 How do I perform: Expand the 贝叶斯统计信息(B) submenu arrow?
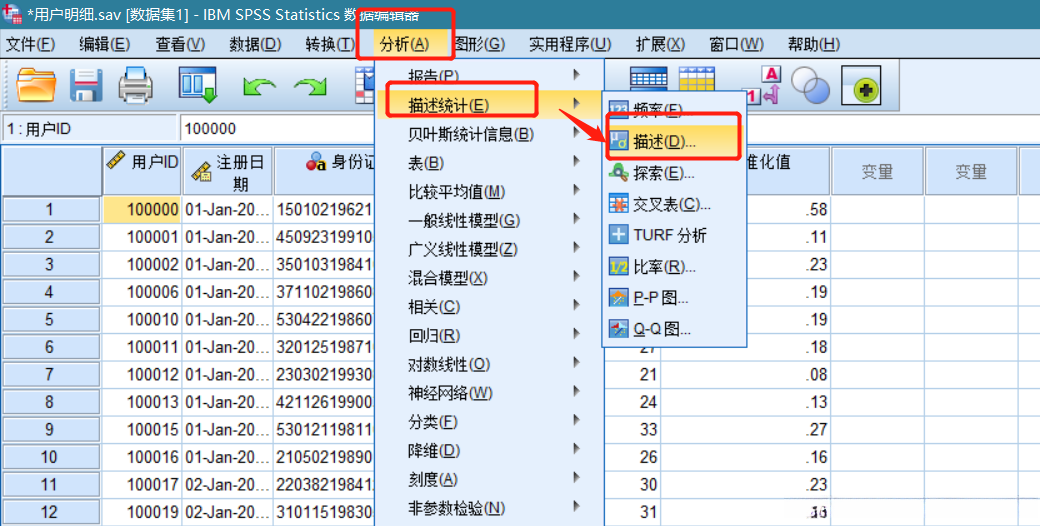click(576, 134)
